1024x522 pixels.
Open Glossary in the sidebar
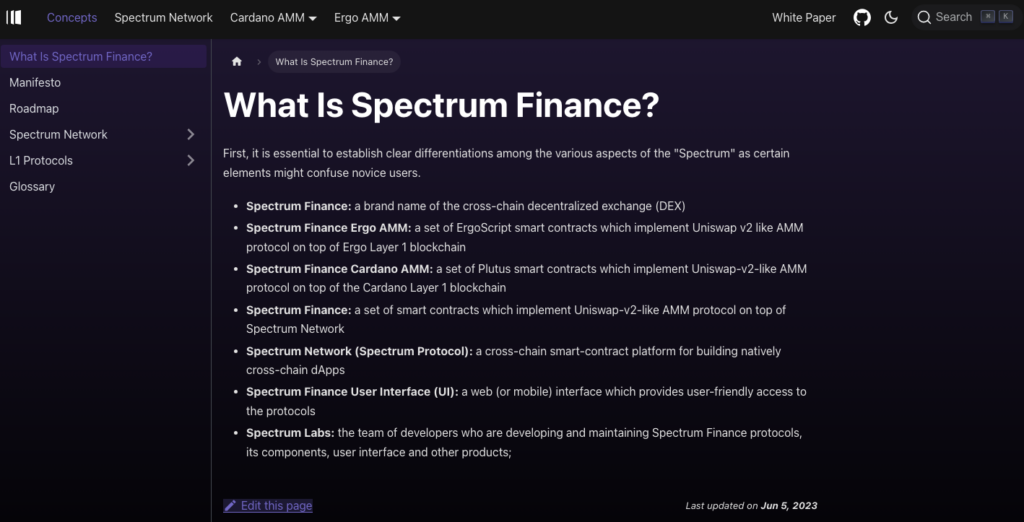pyautogui.click(x=32, y=186)
